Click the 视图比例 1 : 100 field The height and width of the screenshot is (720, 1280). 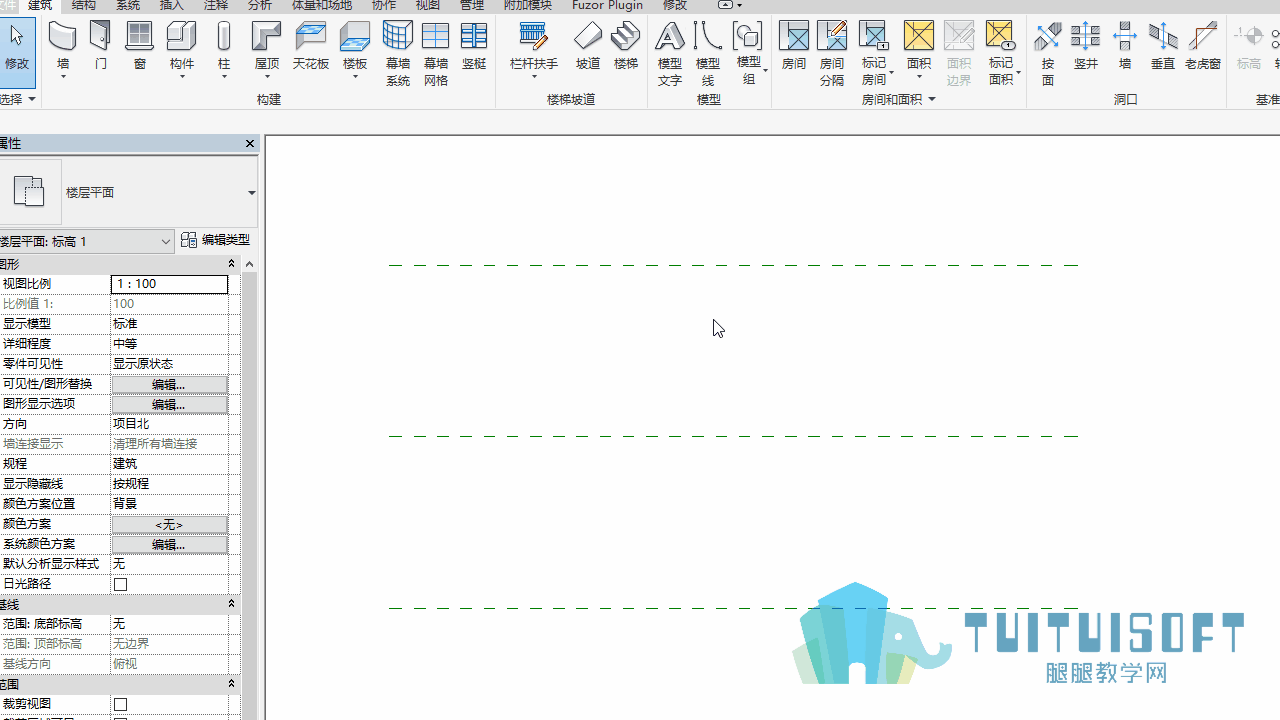(169, 284)
